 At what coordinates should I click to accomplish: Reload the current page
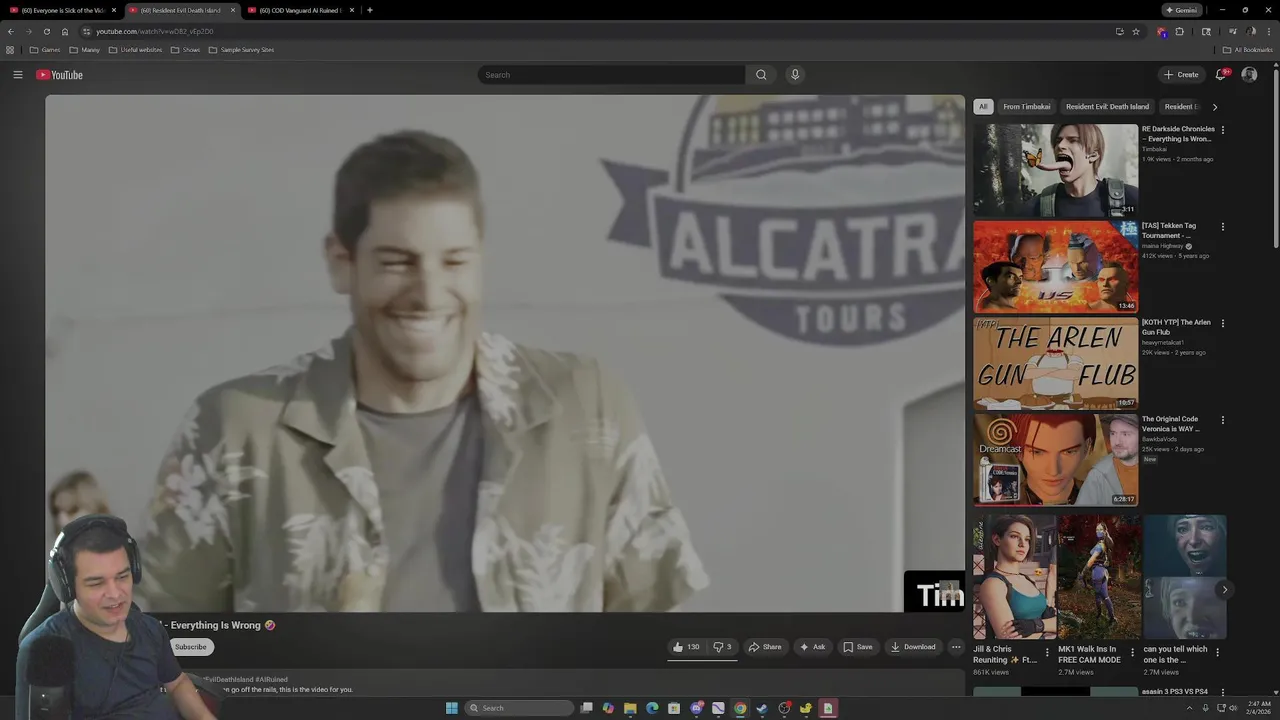(x=46, y=31)
